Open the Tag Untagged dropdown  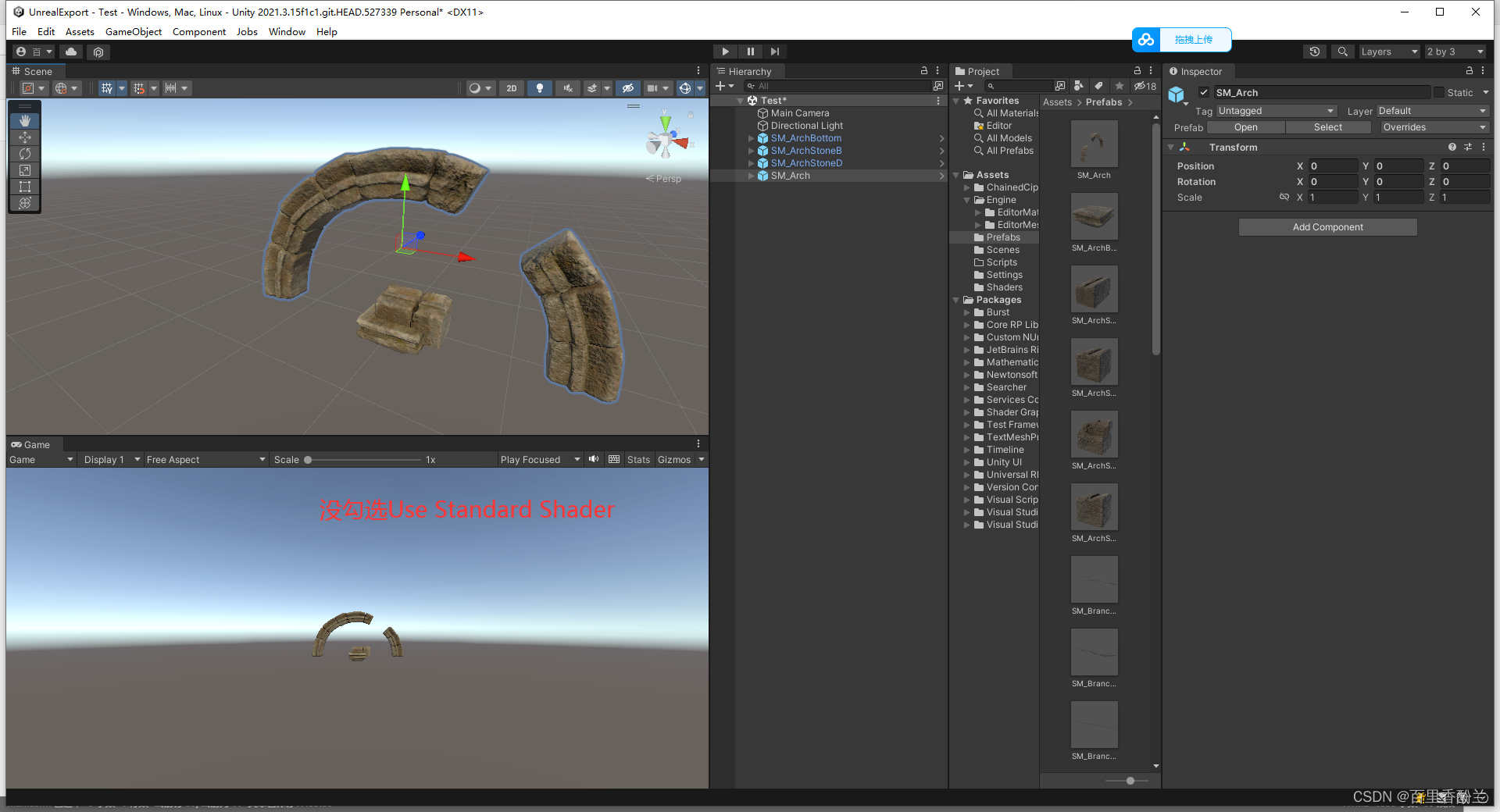(x=1277, y=111)
